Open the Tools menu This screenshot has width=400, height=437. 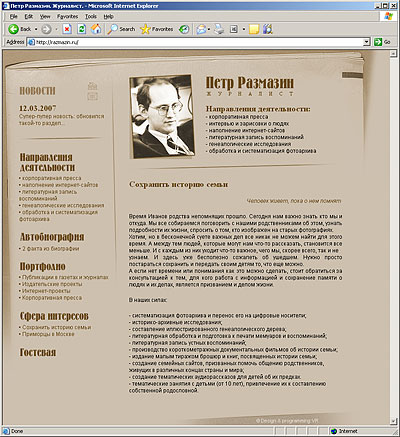click(91, 16)
